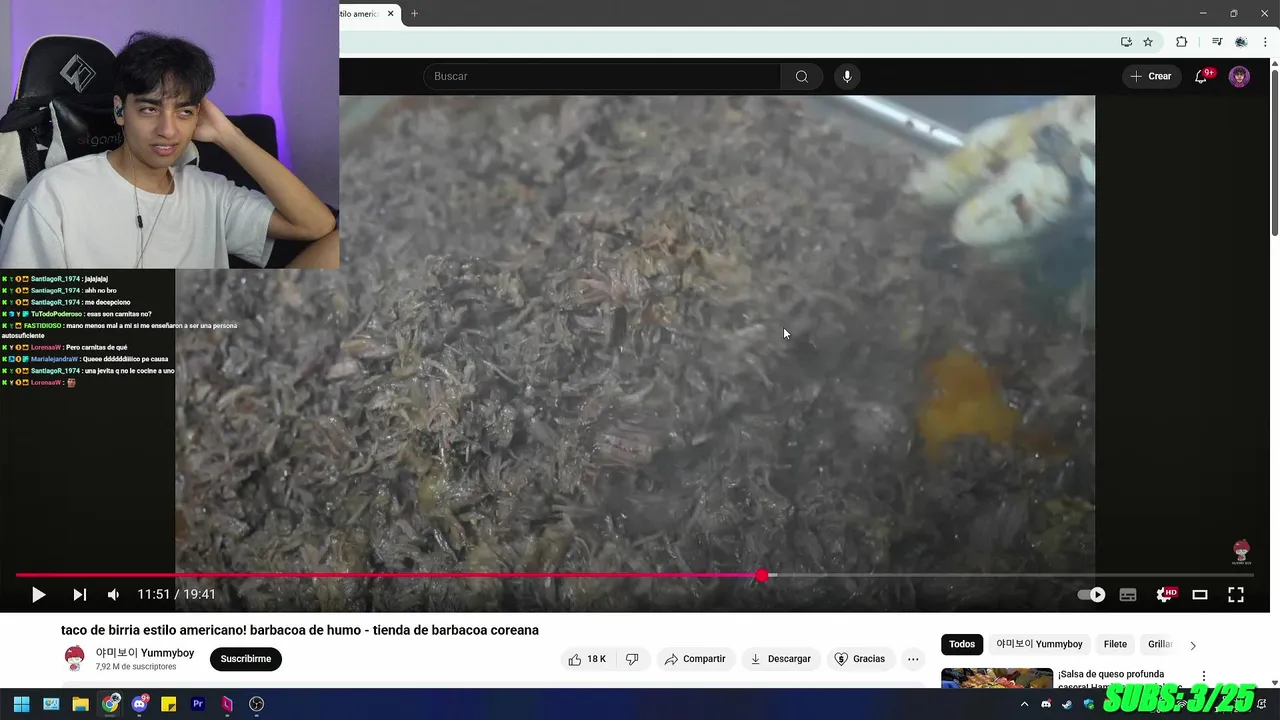
Task: Open the Yummyboy channel avatar
Action: pos(75,658)
